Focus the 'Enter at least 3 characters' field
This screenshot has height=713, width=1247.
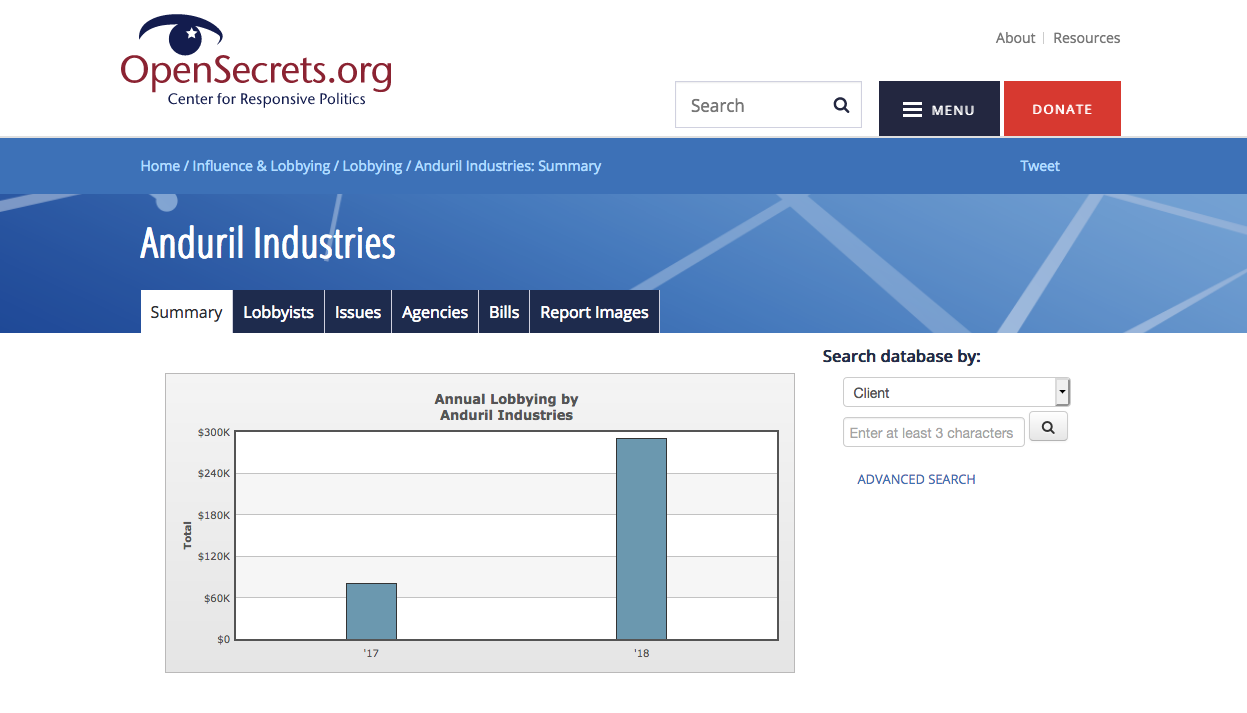pos(933,433)
